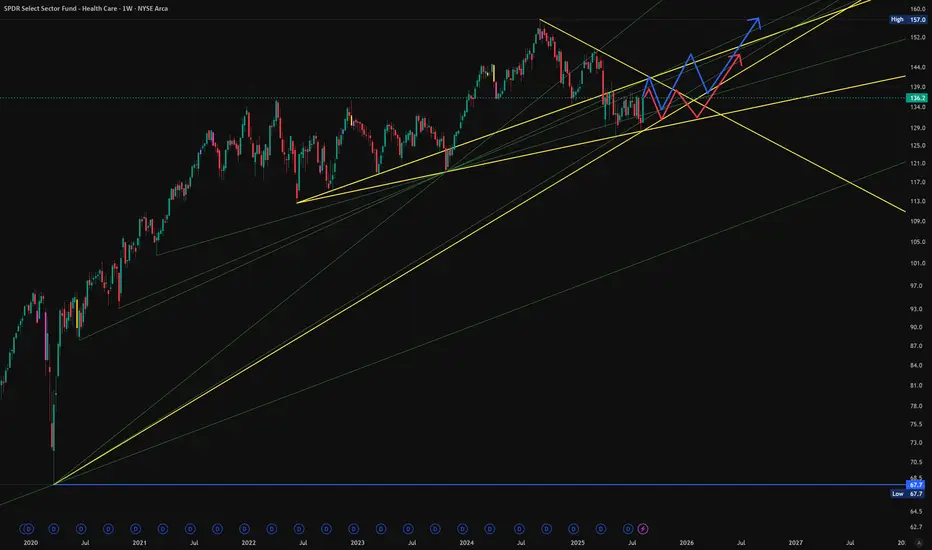Viewport: 932px width, 550px height.
Task: Click the green 136.2 current price tag
Action: pyautogui.click(x=917, y=98)
